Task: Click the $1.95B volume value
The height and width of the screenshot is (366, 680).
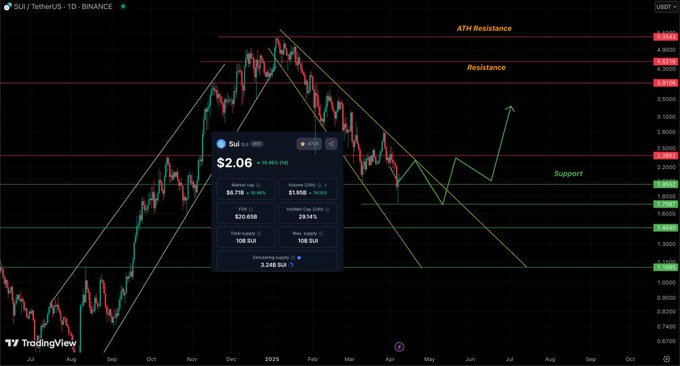Action: (298, 193)
